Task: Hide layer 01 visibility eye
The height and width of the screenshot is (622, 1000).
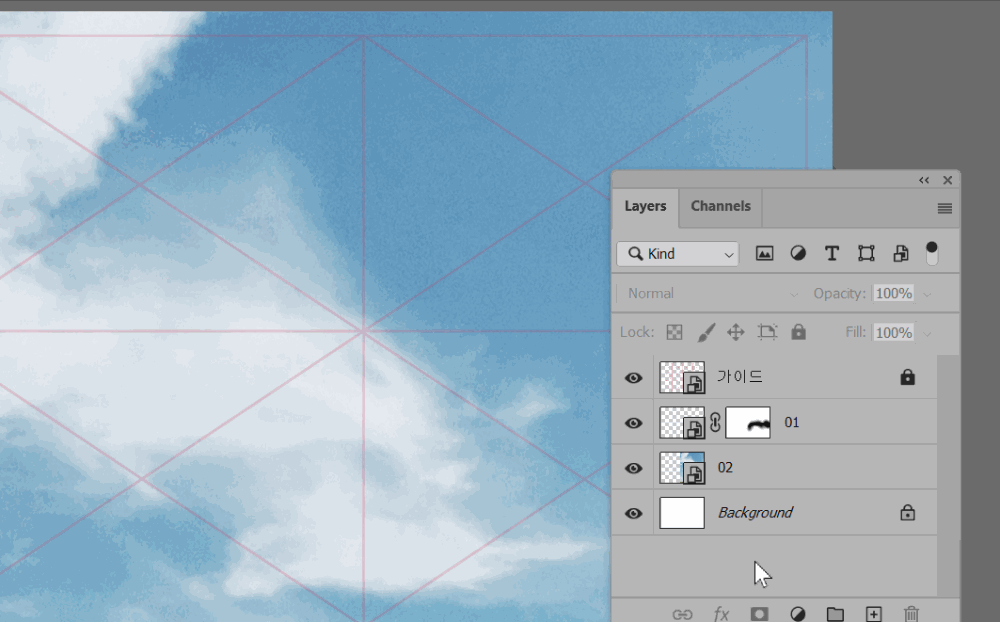Action: click(x=633, y=423)
